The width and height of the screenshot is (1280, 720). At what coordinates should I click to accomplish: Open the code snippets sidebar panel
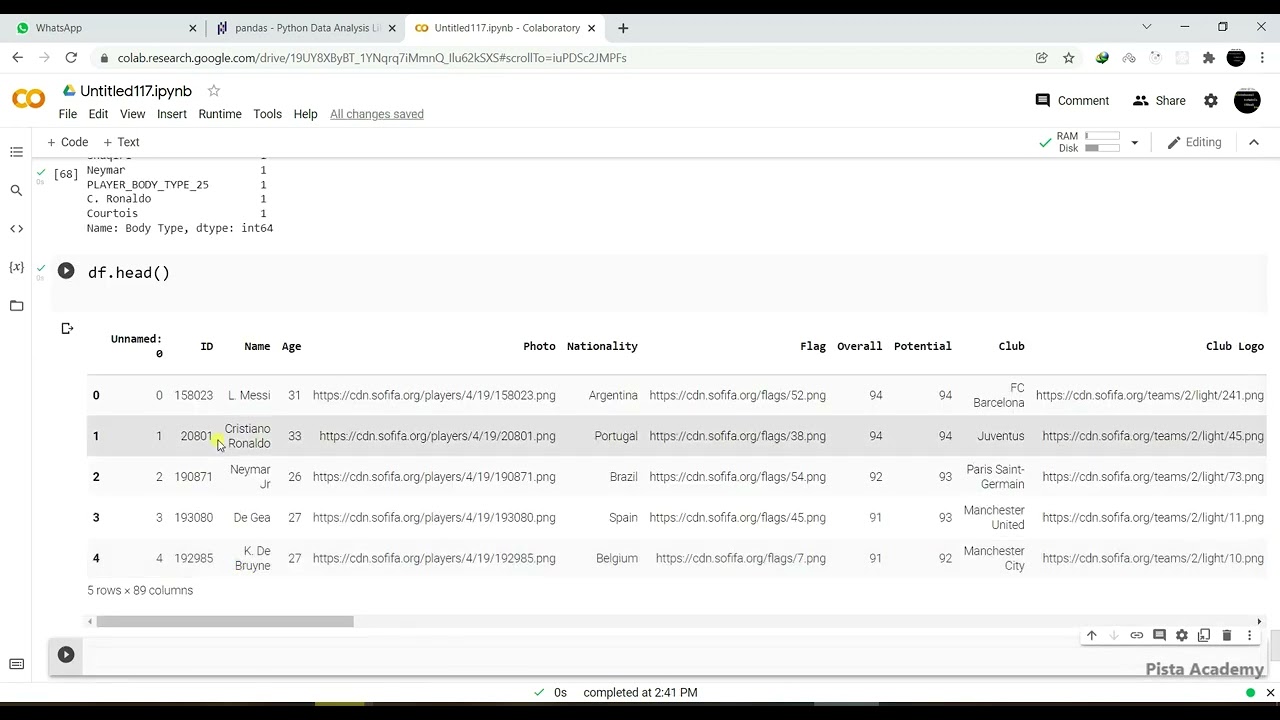click(16, 229)
